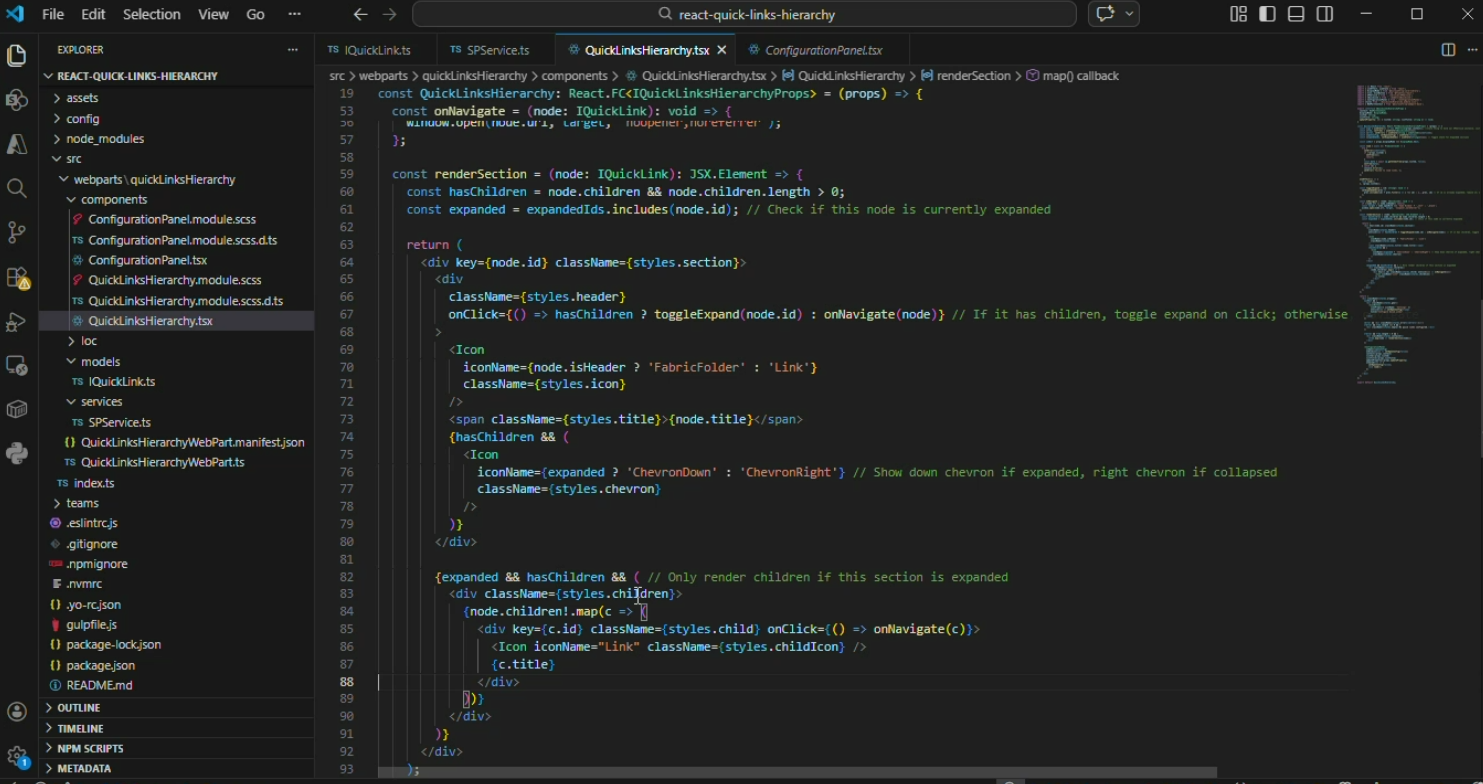
Task: Expand the assets folder
Action: click(x=82, y=98)
